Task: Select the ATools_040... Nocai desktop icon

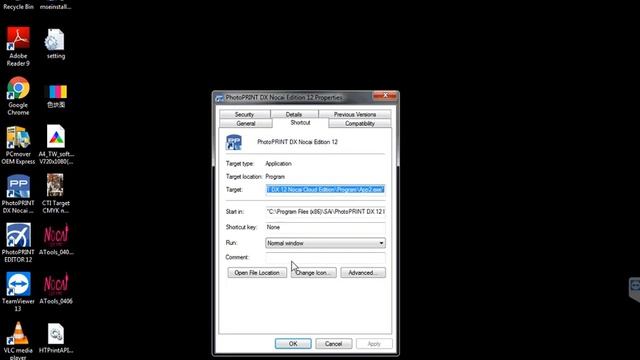Action: click(x=56, y=240)
